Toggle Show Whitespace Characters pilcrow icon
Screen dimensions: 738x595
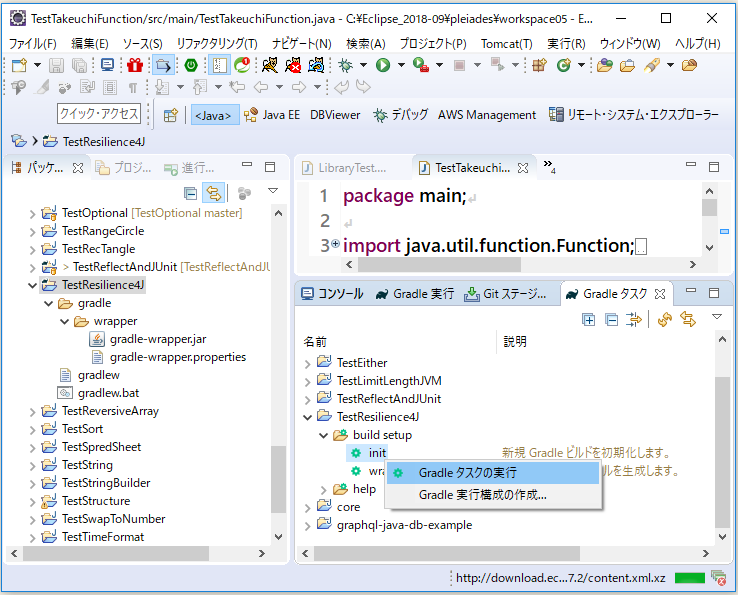coord(133,87)
